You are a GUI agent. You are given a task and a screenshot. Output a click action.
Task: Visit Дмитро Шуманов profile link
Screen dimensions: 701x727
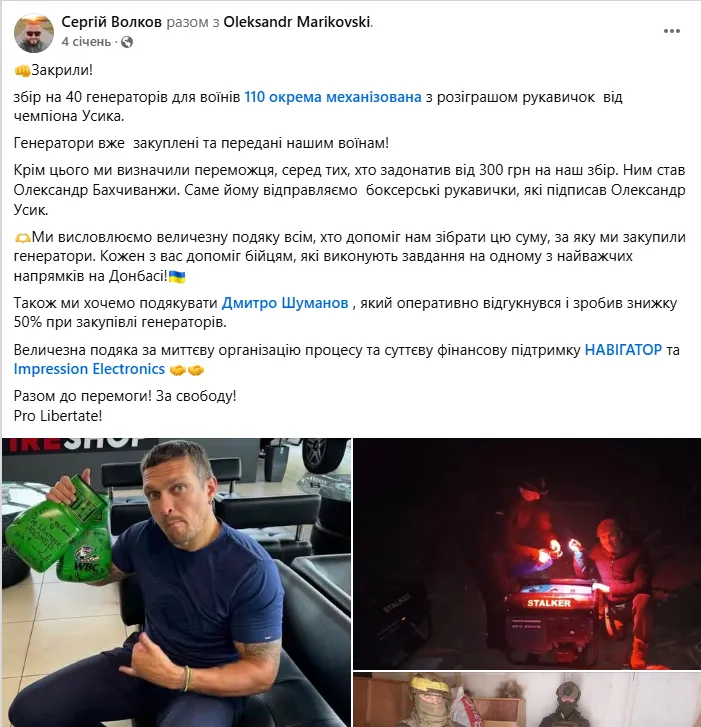[285, 303]
